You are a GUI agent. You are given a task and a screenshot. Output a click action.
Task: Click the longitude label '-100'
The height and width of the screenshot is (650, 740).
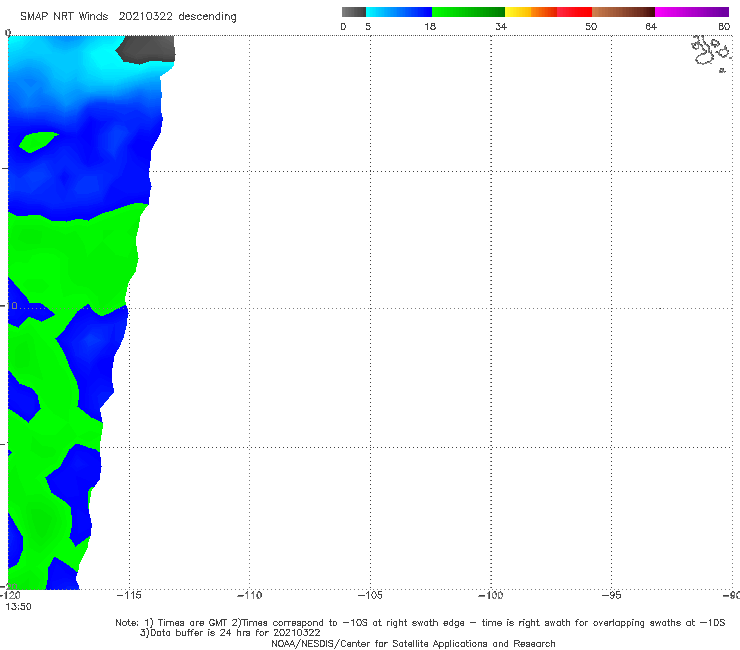490,595
